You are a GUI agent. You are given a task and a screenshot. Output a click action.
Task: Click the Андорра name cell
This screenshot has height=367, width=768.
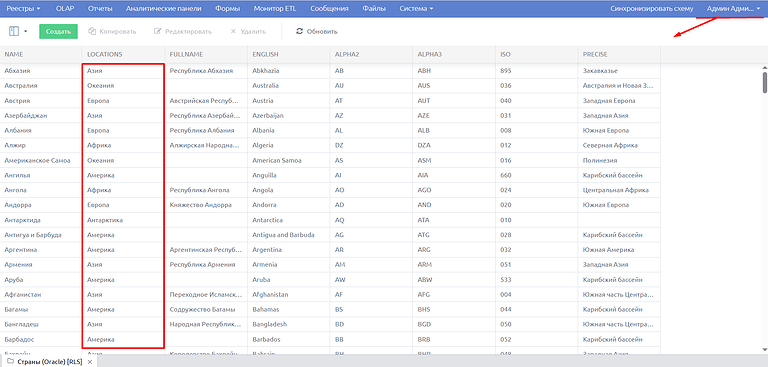(41, 205)
